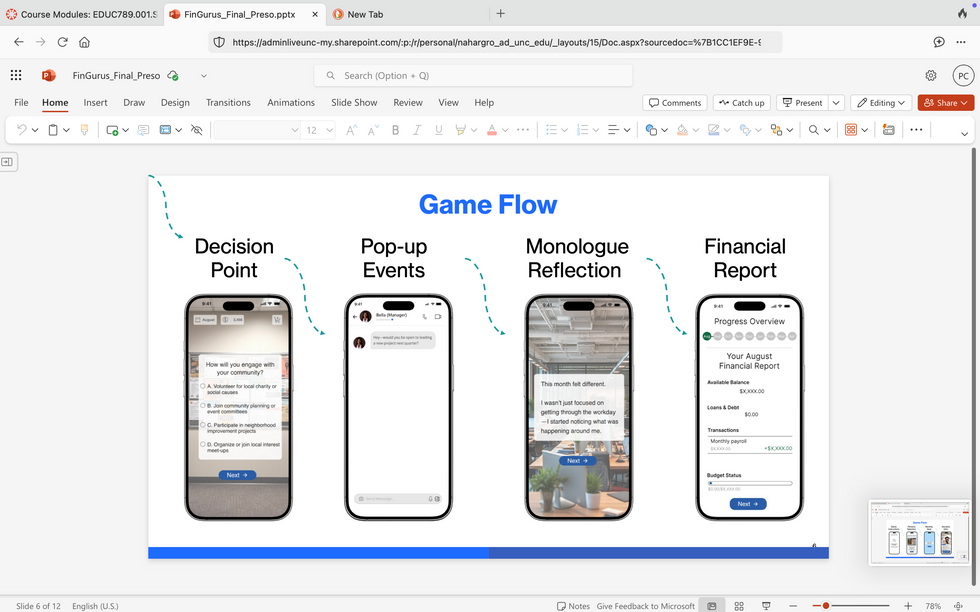Click the text alignment icon

tap(614, 130)
